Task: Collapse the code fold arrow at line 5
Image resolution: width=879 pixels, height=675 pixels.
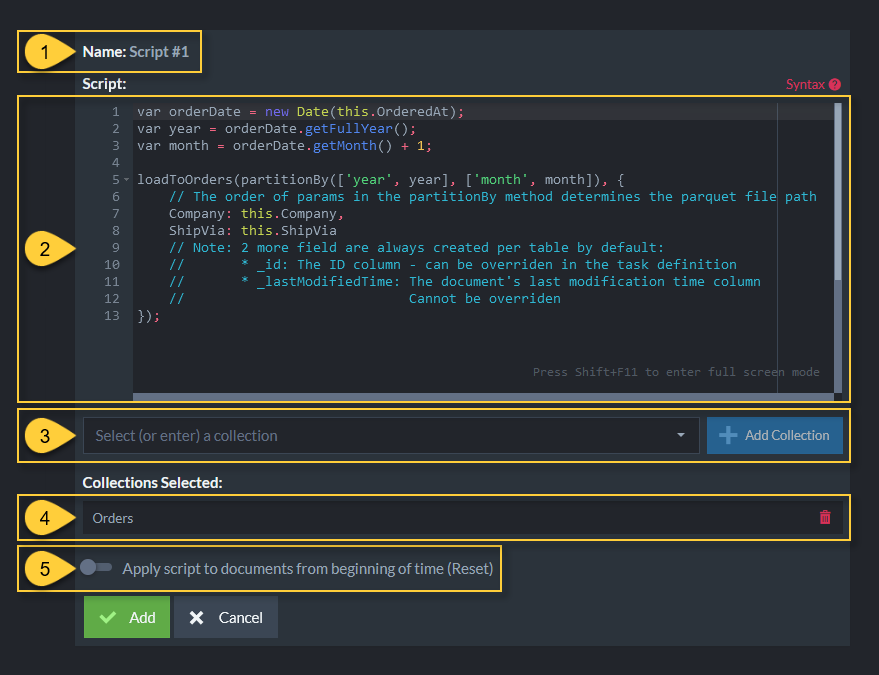Action: 127,180
